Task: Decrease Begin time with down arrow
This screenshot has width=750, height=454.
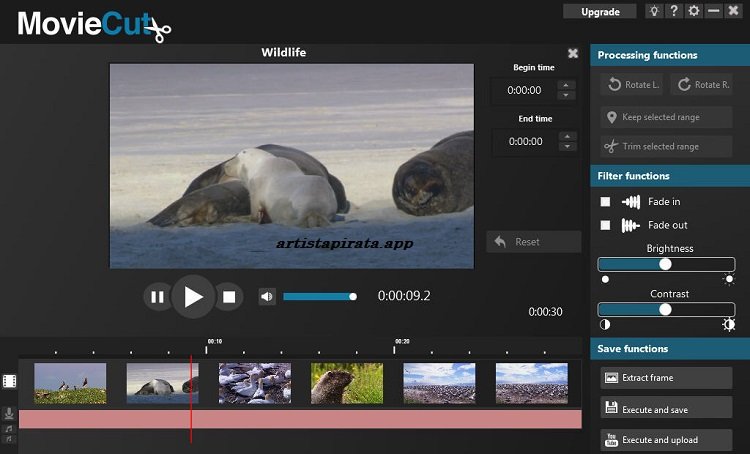Action: coord(566,95)
